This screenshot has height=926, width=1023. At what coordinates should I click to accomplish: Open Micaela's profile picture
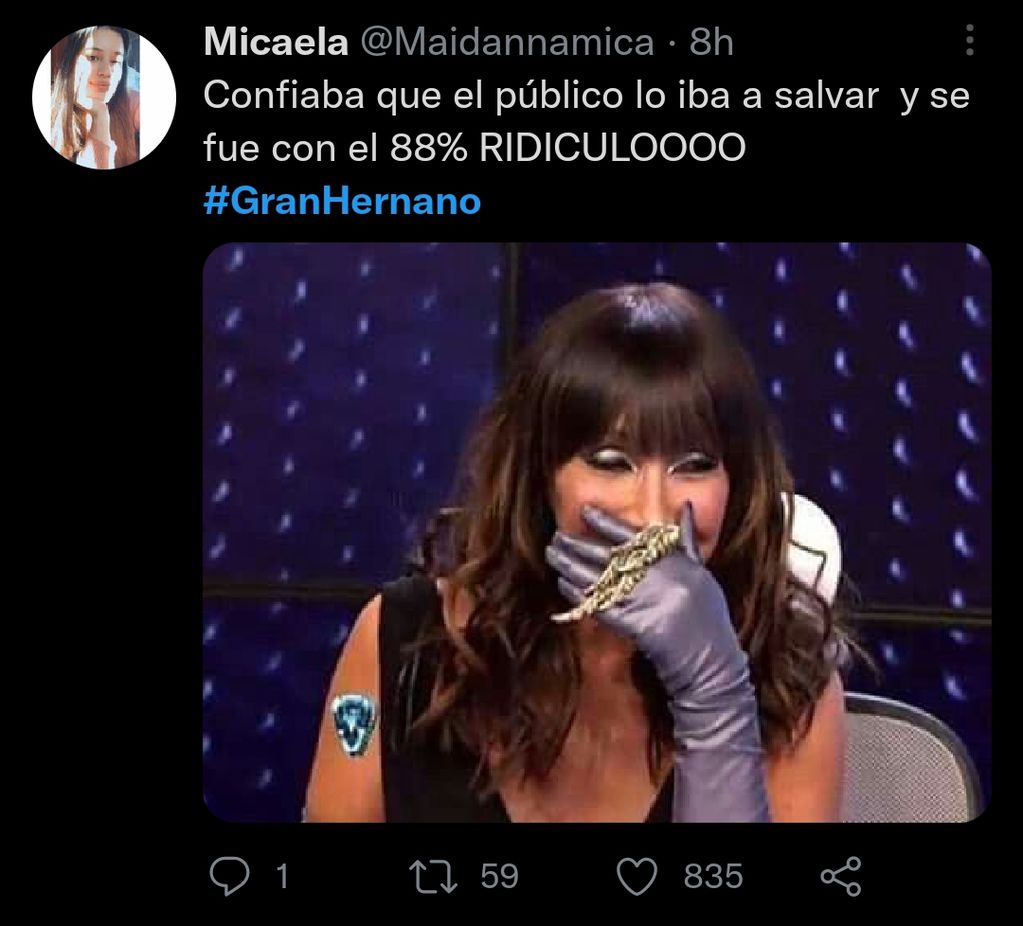104,97
